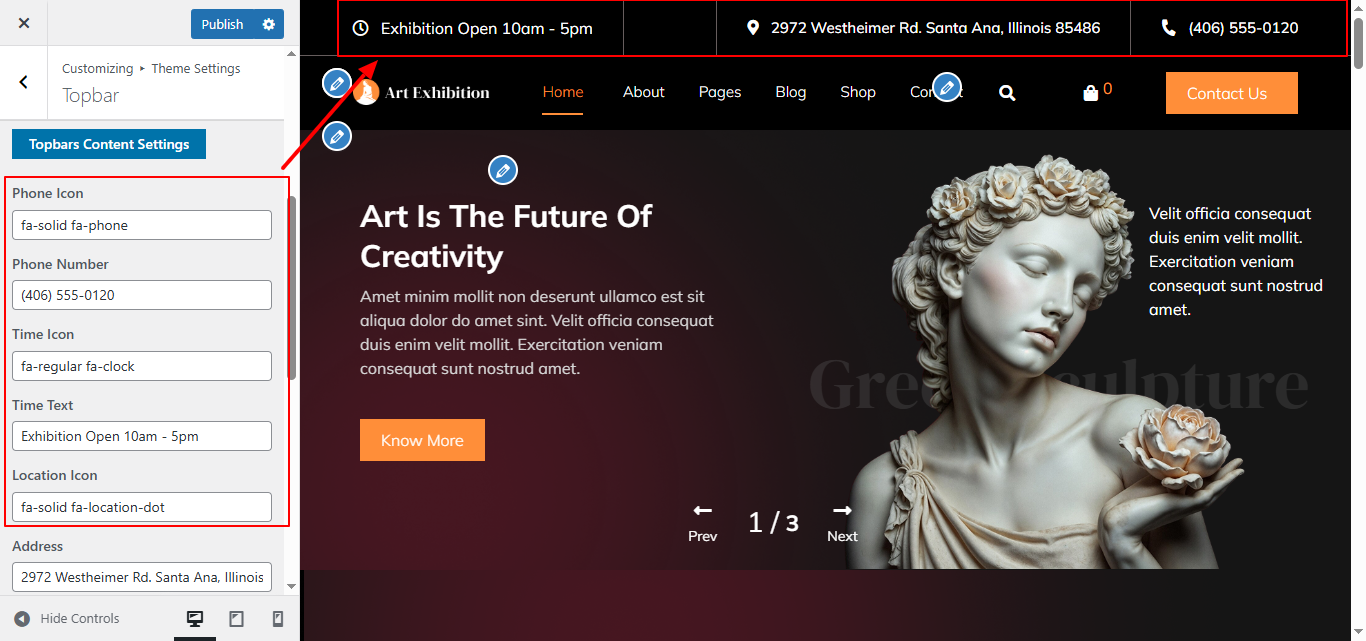The image size is (1366, 641).
Task: Click the Phone Number input field
Action: click(x=142, y=295)
